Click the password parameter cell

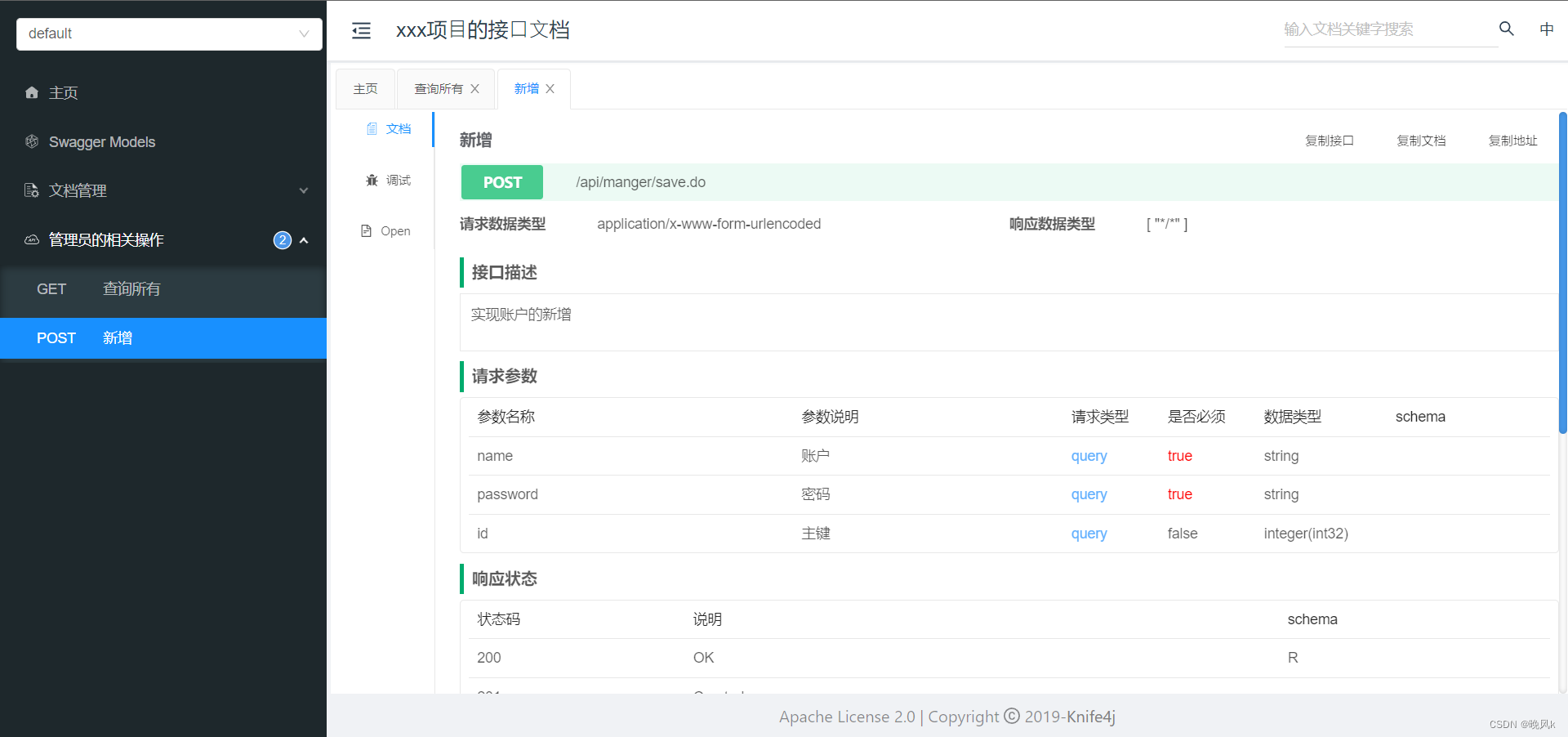507,494
